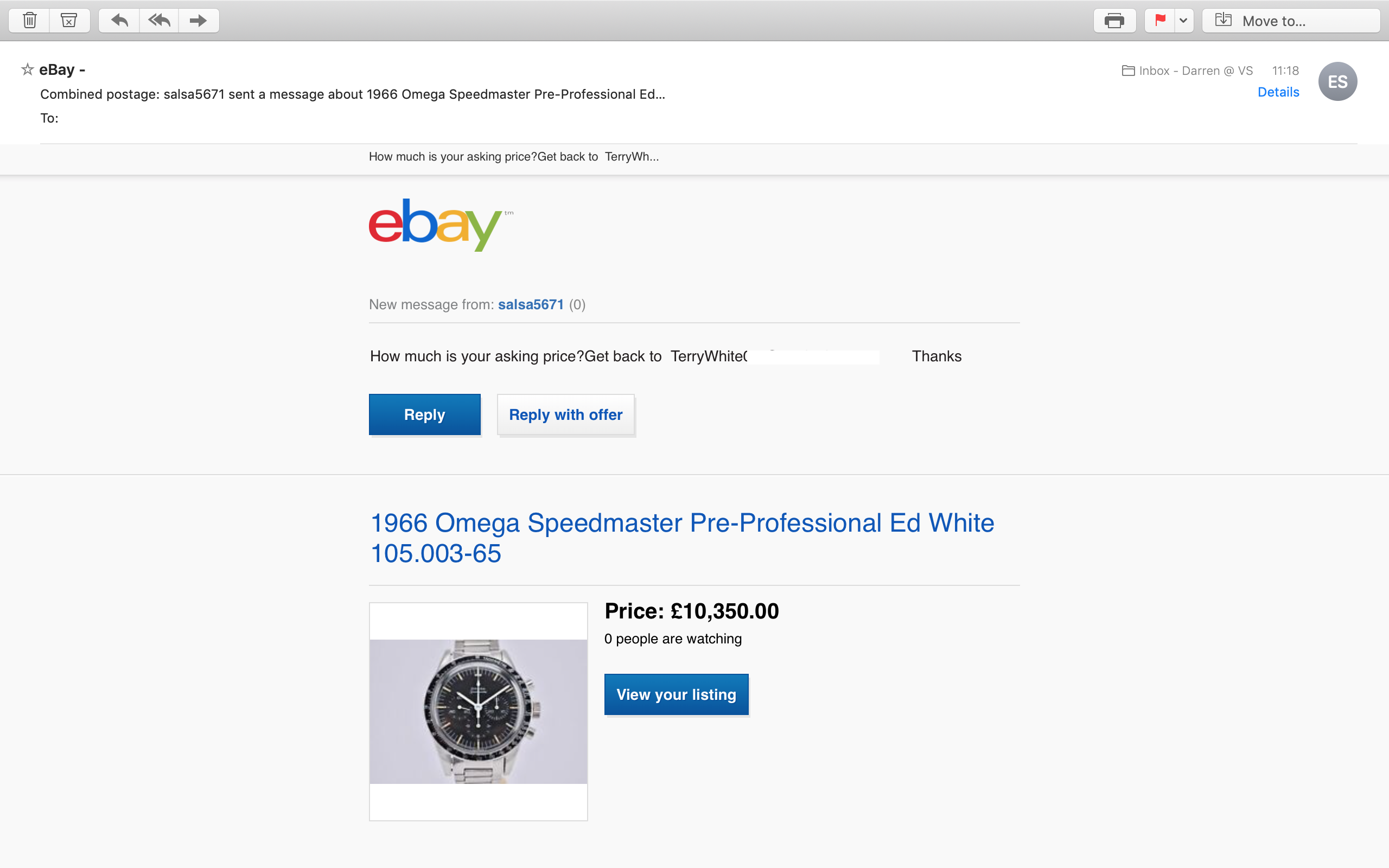Move message to junk folder
The width and height of the screenshot is (1389, 868).
[69, 21]
